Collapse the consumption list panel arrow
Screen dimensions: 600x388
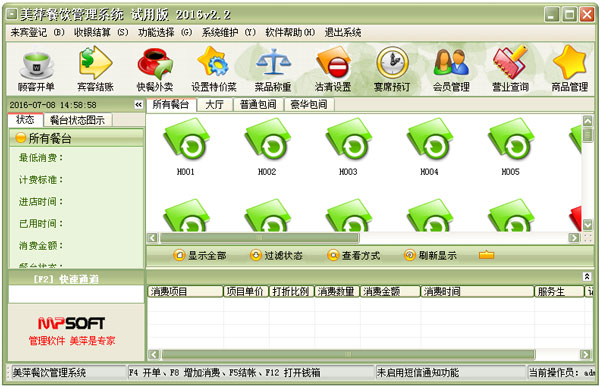[587, 276]
